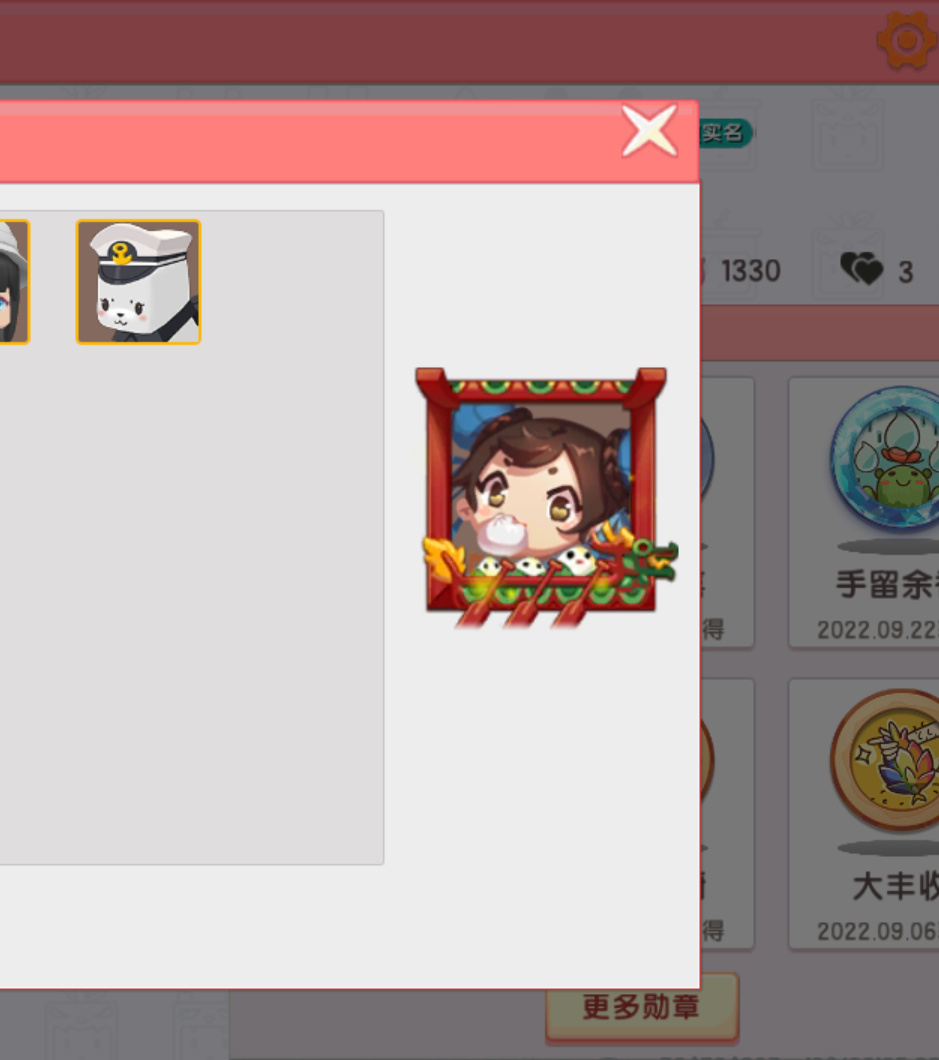
Task: Click the partially hidden medal card beside 手留余香
Action: coord(727,512)
